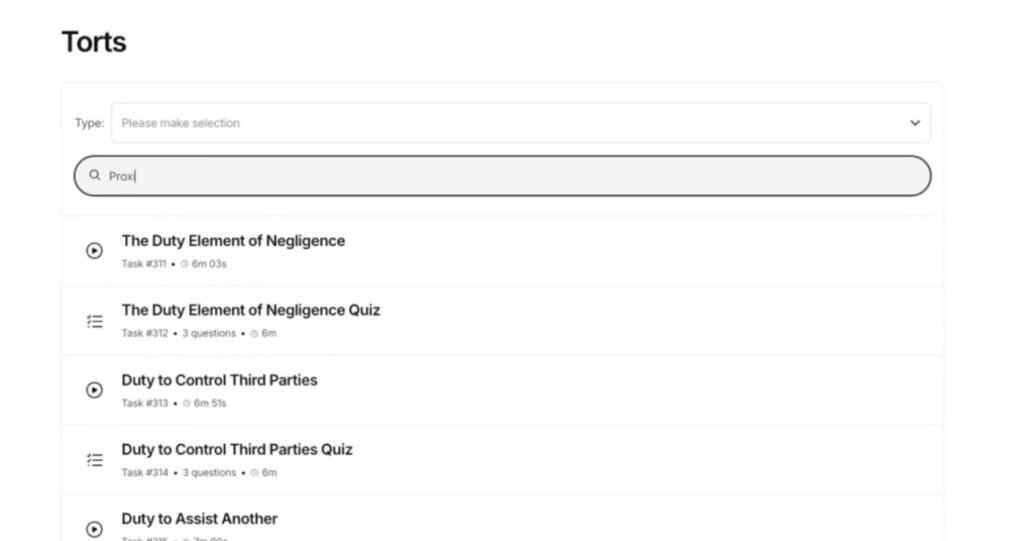This screenshot has height=541, width=1024.
Task: Open 'Duty to Control Third Parties' lesson
Action: pos(219,380)
